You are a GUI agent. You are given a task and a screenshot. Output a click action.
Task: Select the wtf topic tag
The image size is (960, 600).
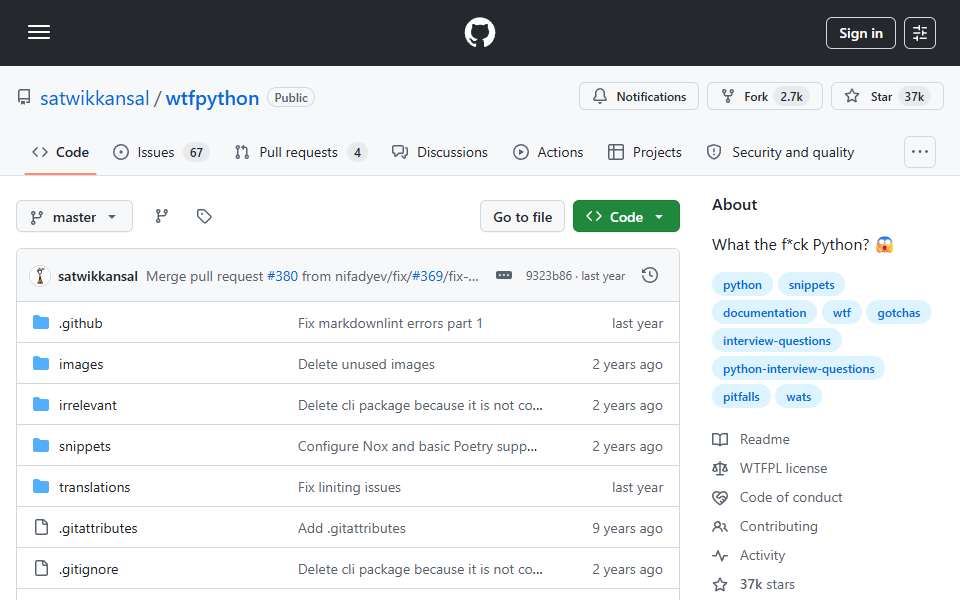click(x=841, y=313)
